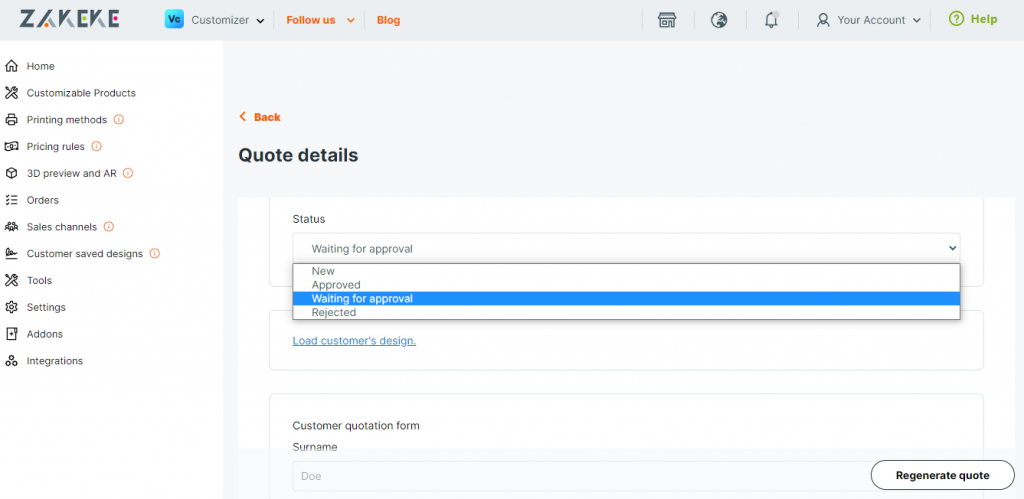
Task: Click info icon beside 3D preview and AR
Action: [128, 173]
